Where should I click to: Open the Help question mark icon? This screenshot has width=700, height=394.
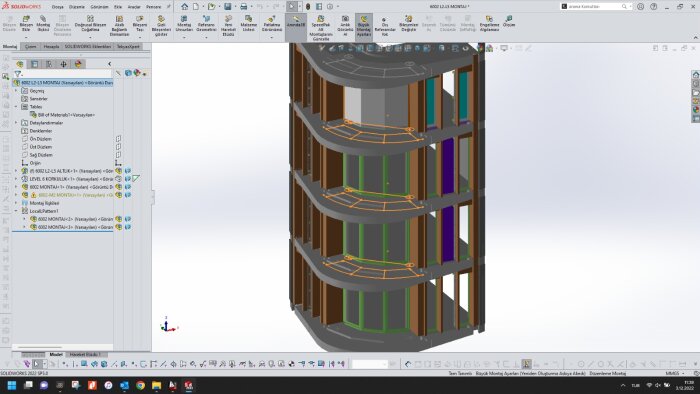pos(654,7)
